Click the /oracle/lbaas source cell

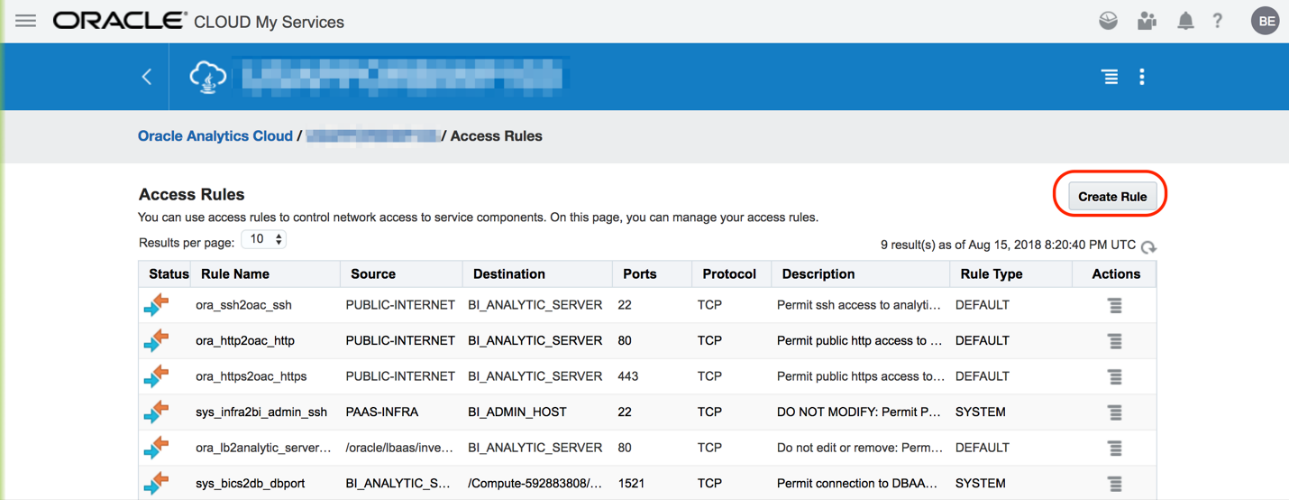pos(400,448)
